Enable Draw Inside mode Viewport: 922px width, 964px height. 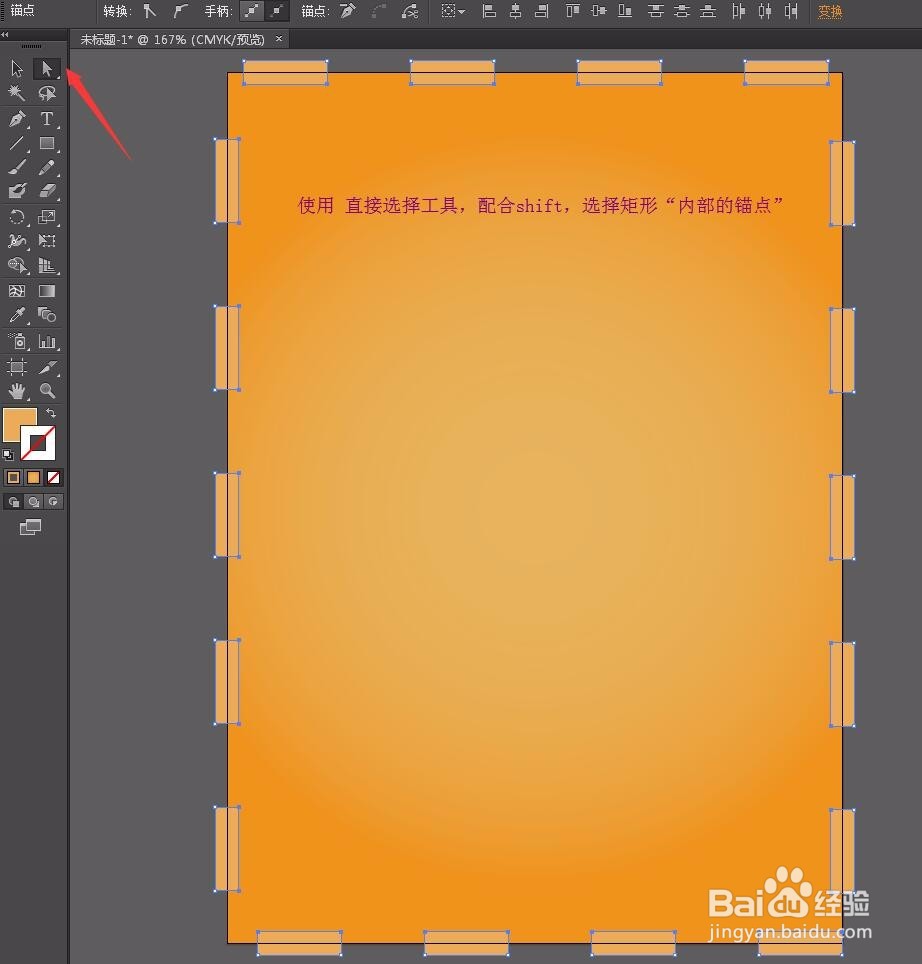tap(53, 502)
